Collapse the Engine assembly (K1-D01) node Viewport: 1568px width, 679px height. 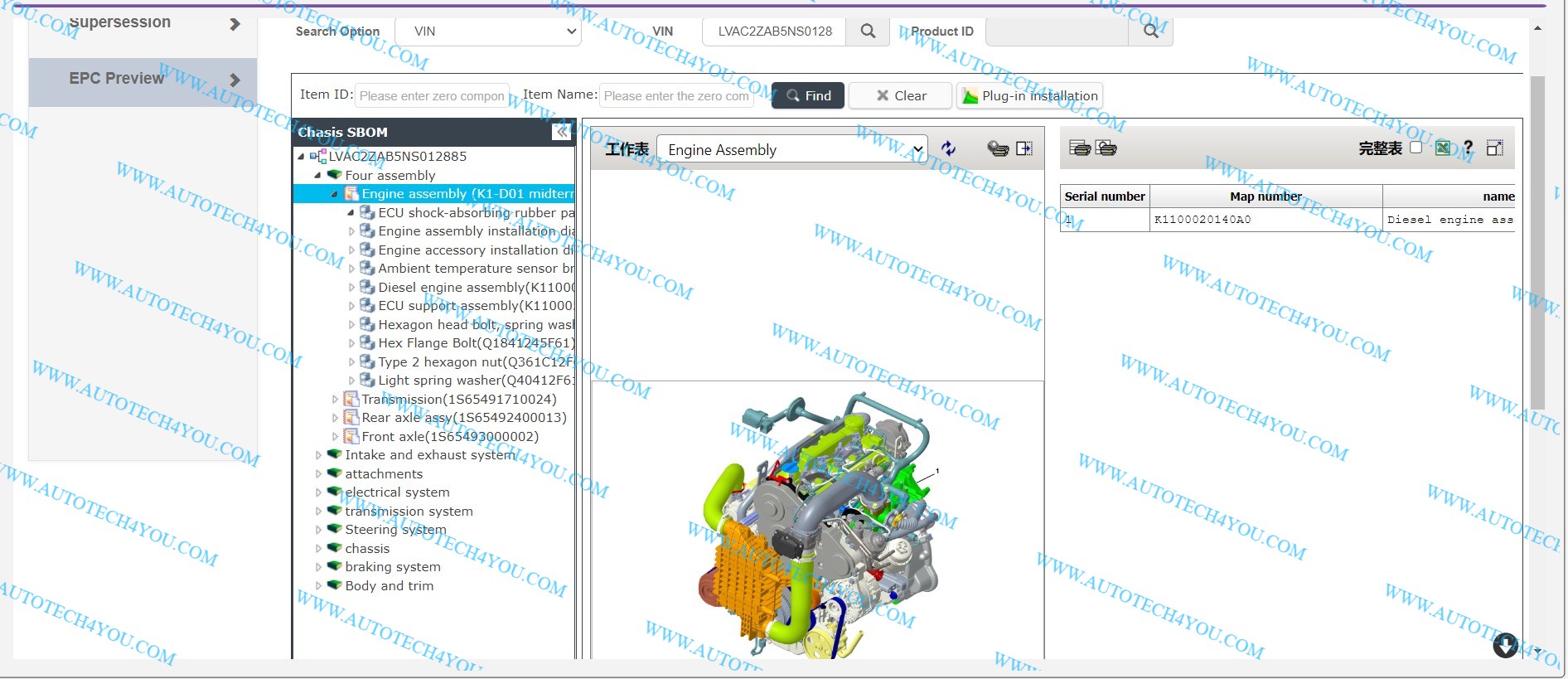pos(334,194)
